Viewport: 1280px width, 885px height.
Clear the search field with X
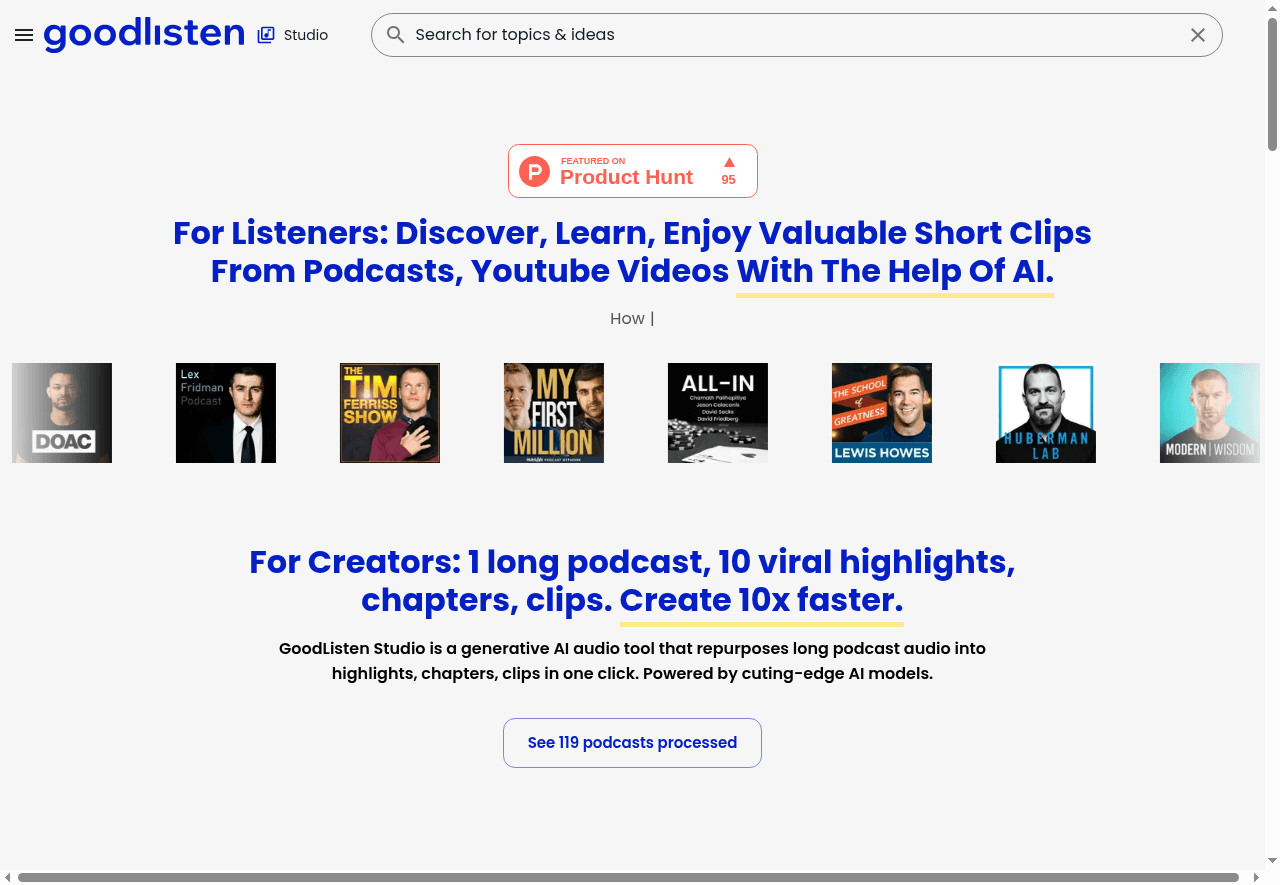(x=1197, y=35)
